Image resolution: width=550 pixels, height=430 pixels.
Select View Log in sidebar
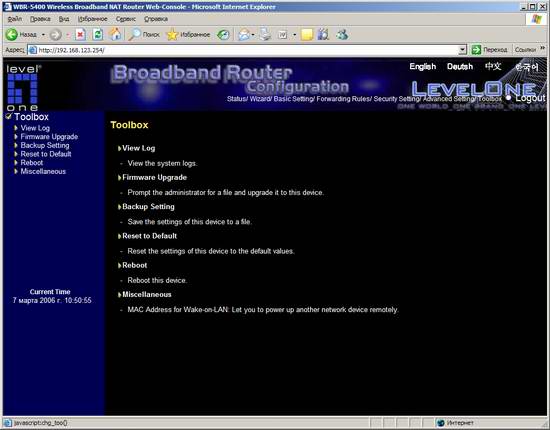tap(35, 128)
